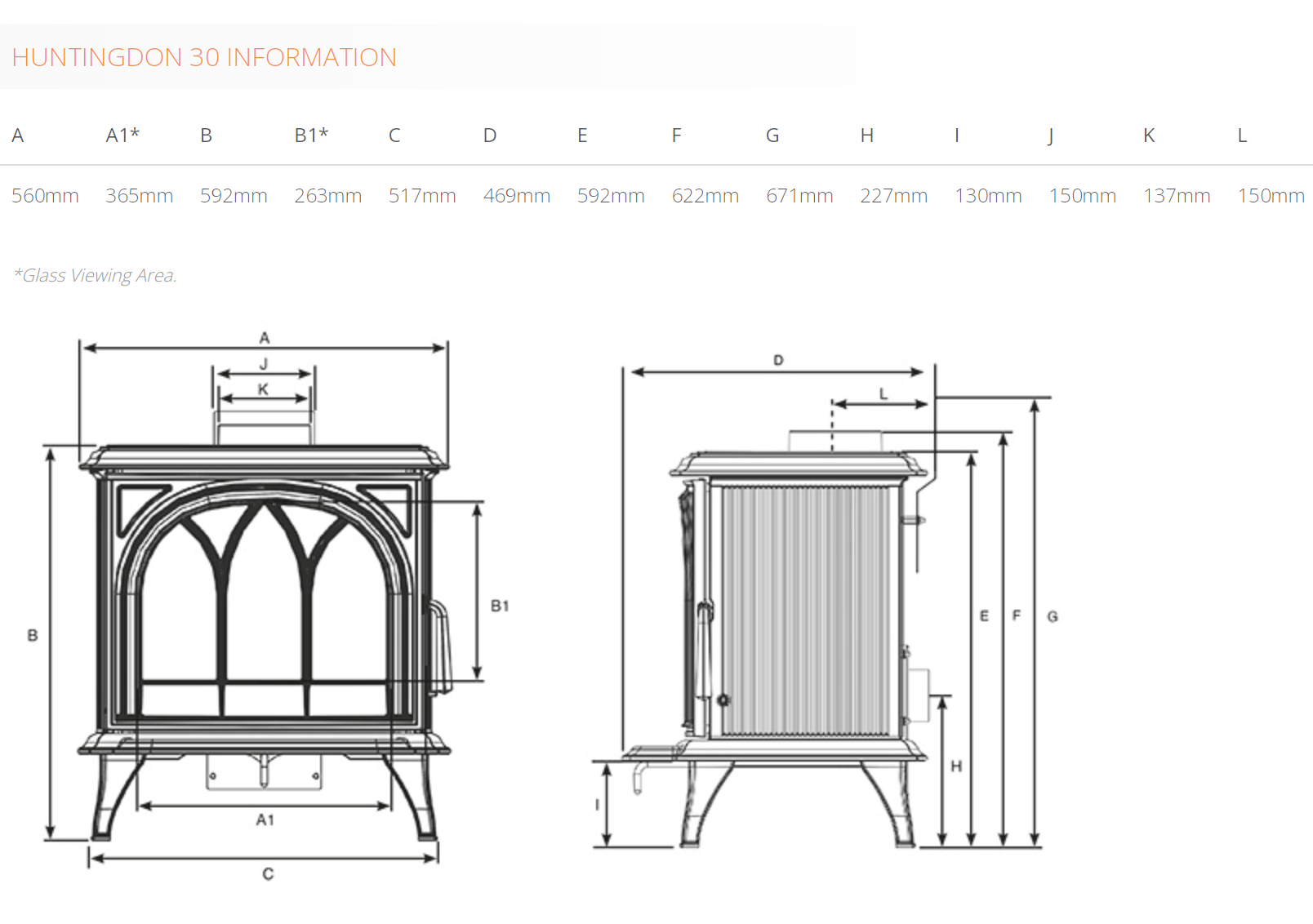
Task: Click the B1* column label
Action: point(312,135)
